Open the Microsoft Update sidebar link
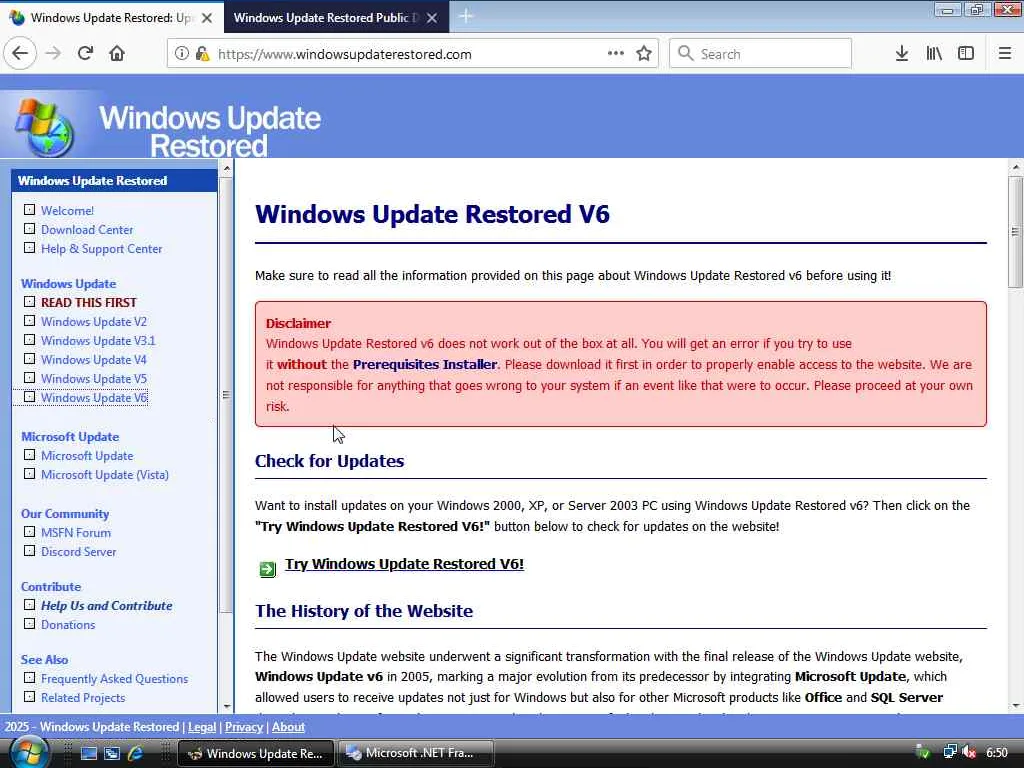The image size is (1024, 768). click(87, 455)
